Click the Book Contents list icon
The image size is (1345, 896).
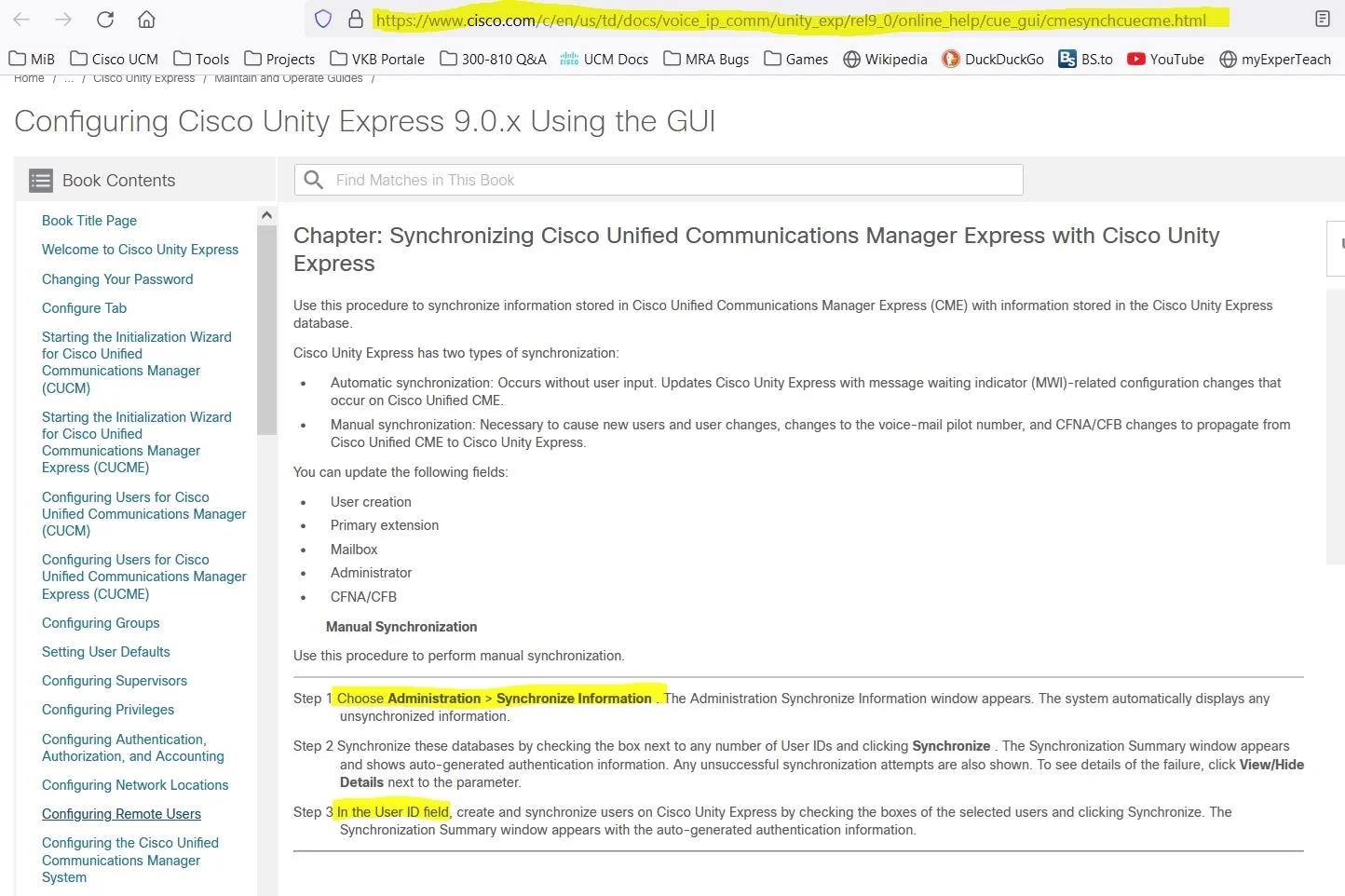[41, 181]
